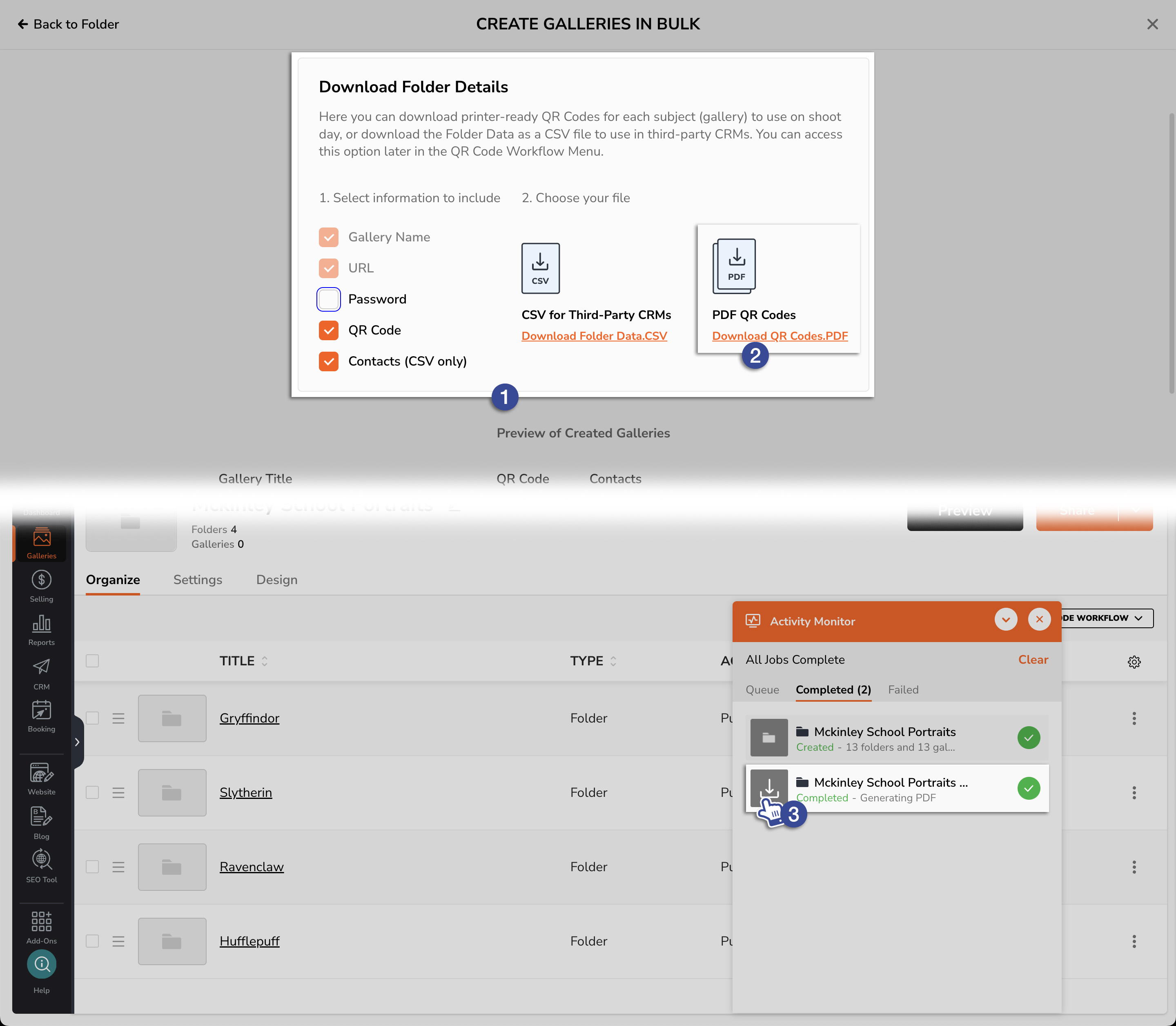Click the Ravenclaw folder thumbnail
The height and width of the screenshot is (1026, 1176).
(x=172, y=867)
